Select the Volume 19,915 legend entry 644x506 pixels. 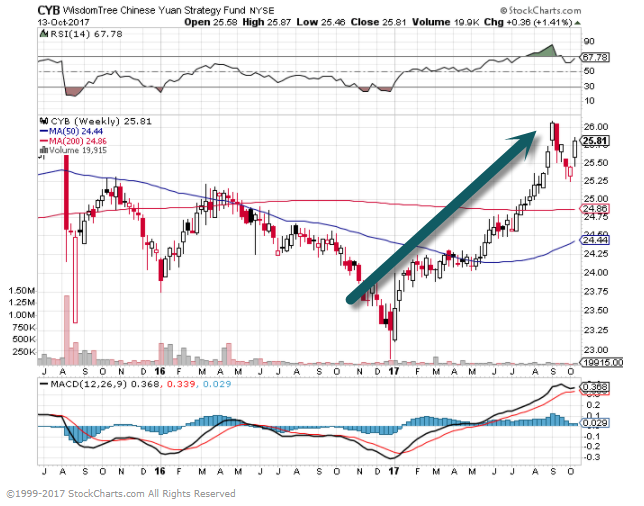(78, 150)
